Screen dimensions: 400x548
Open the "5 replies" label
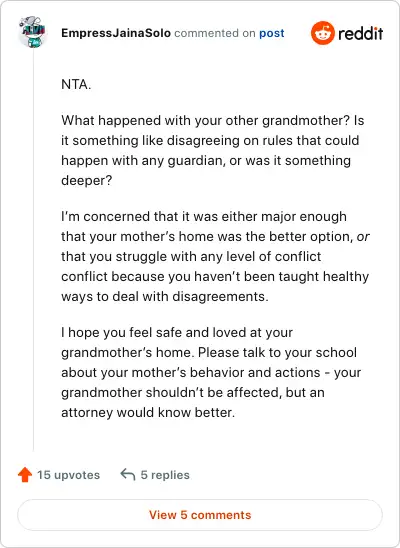tap(165, 475)
